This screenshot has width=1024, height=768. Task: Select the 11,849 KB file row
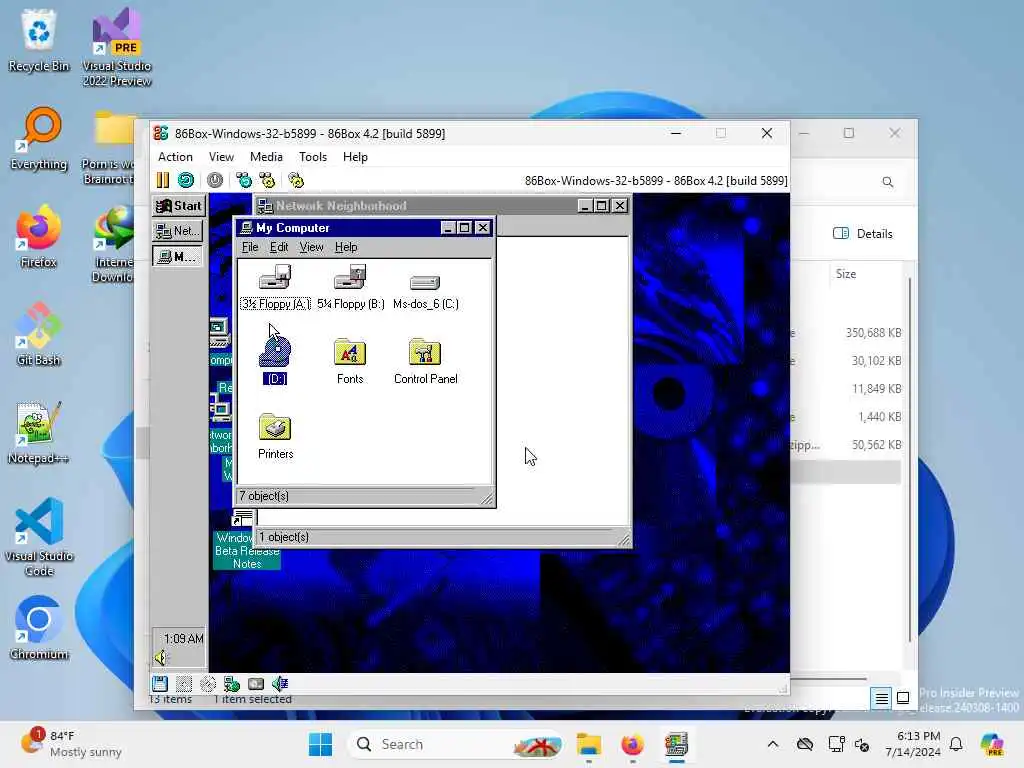[846, 389]
